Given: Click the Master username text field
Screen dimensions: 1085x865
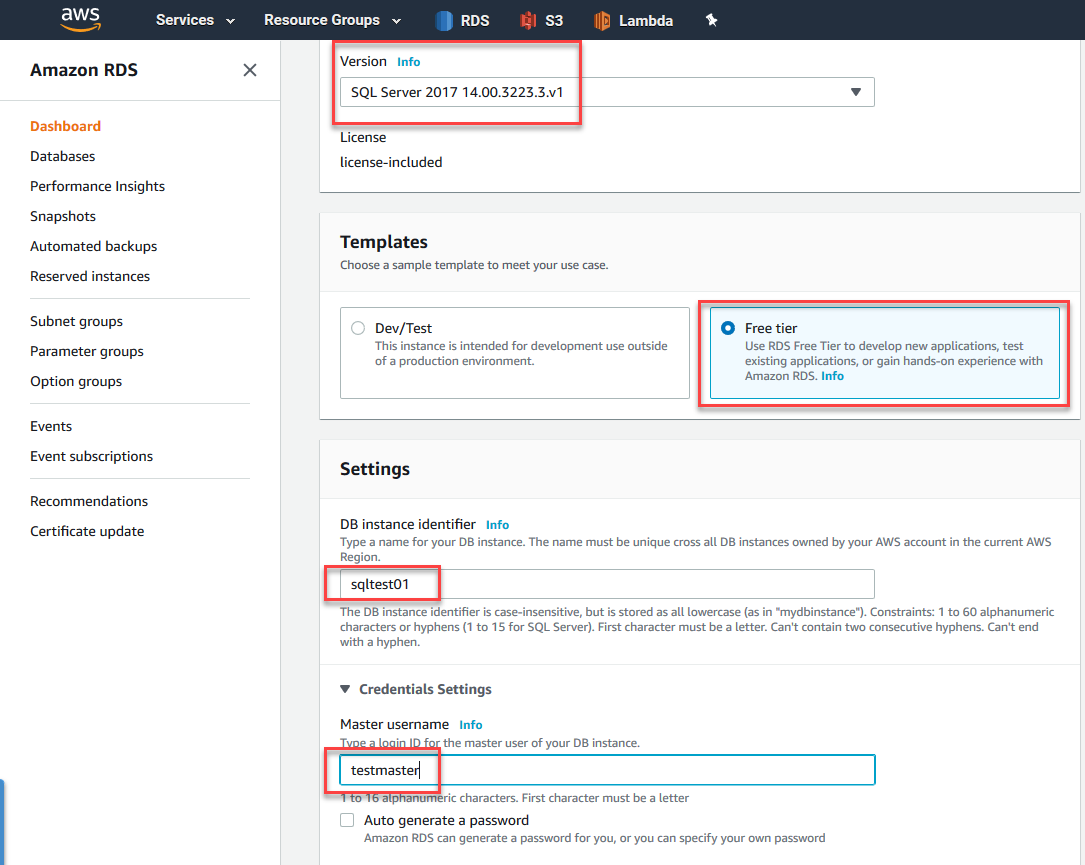Looking at the screenshot, I should pyautogui.click(x=607, y=770).
